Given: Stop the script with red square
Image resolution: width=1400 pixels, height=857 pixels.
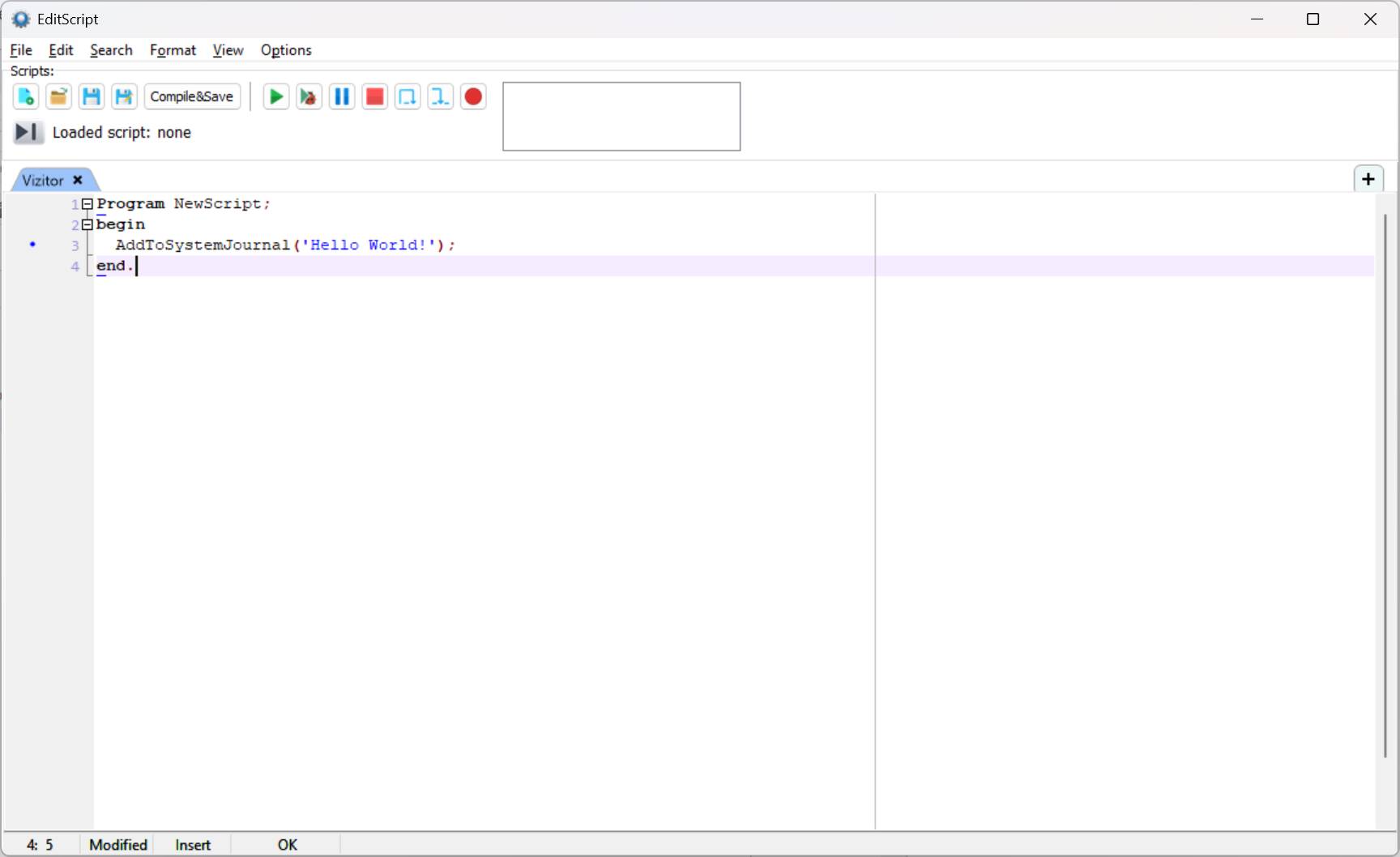Looking at the screenshot, I should click(x=374, y=97).
